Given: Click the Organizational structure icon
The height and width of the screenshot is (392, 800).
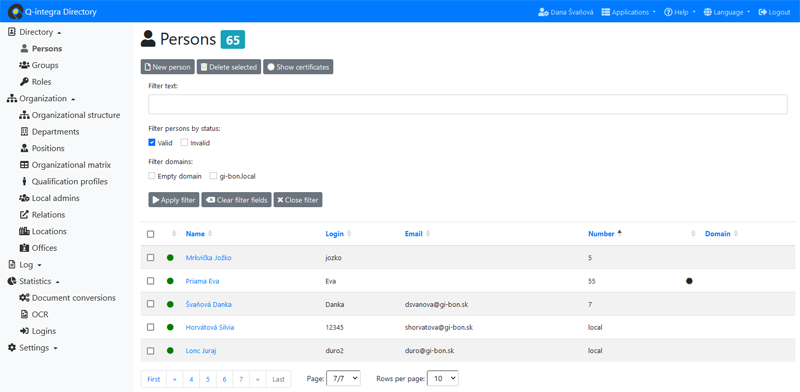Looking at the screenshot, I should pyautogui.click(x=24, y=115).
